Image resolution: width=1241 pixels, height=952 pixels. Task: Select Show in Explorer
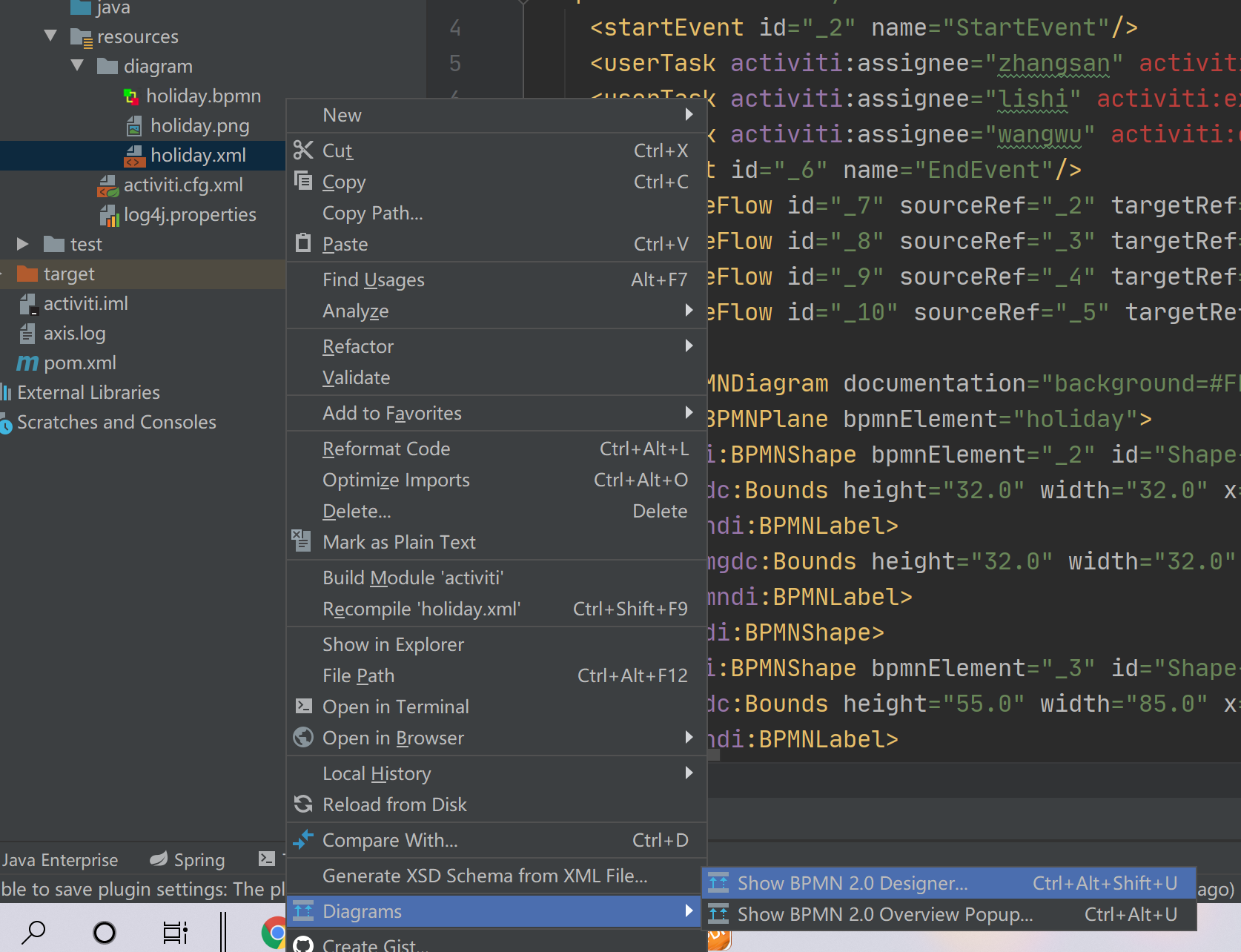[497, 644]
